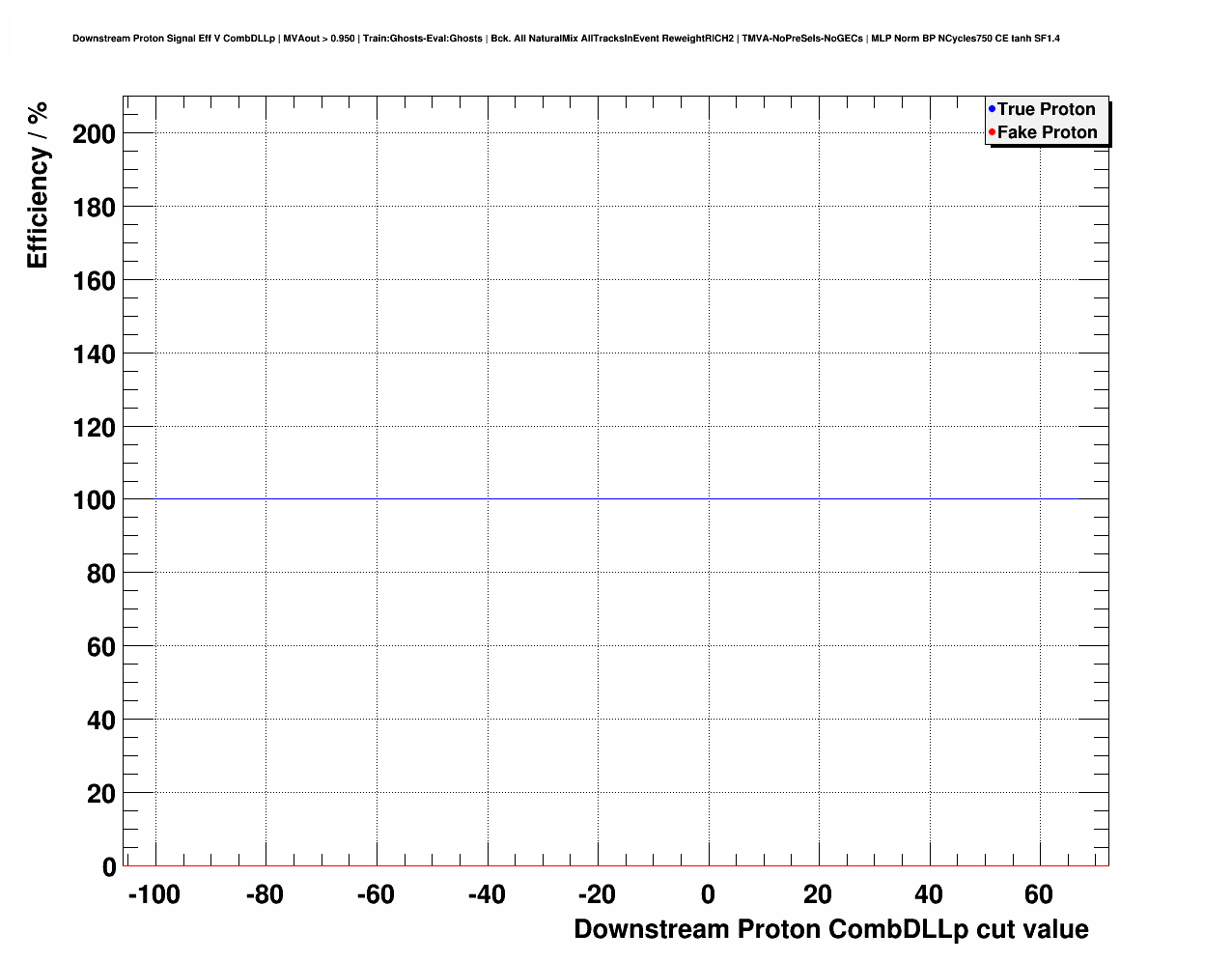1232x962 pixels.
Task: Click the x-axis label -100
Action: click(x=154, y=895)
